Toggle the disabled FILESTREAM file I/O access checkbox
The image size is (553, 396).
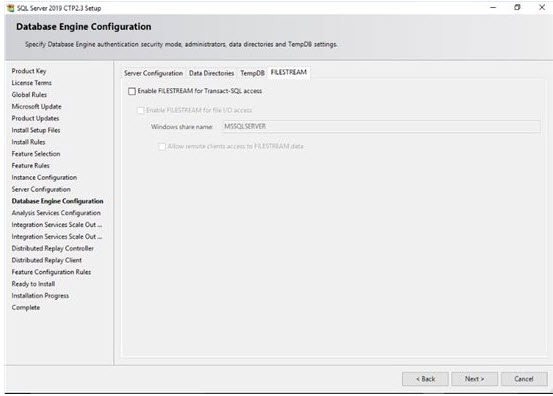(x=140, y=110)
